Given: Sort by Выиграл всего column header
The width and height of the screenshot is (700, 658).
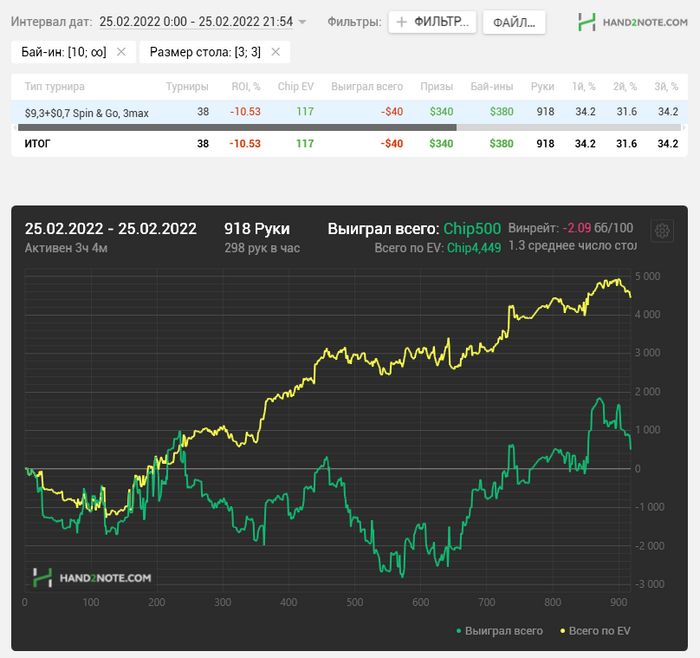Looking at the screenshot, I should click(367, 87).
